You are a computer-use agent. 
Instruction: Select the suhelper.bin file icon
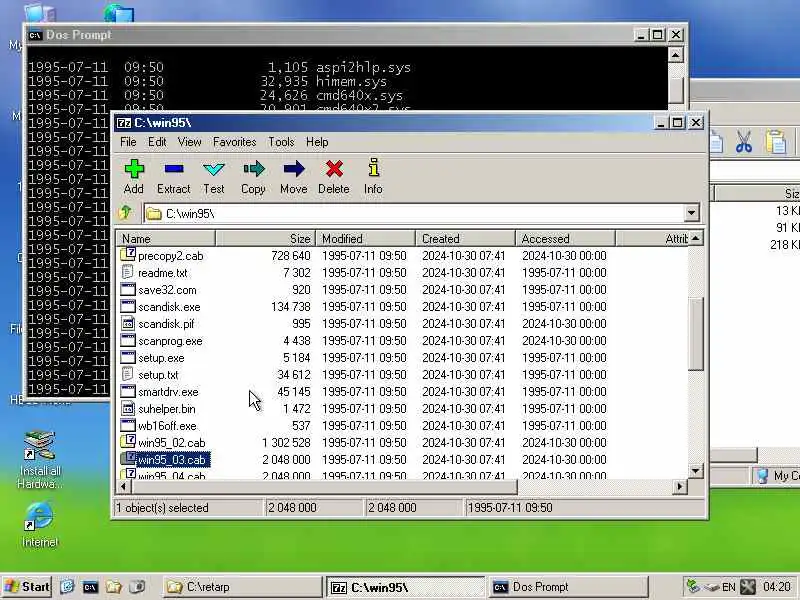click(x=128, y=408)
